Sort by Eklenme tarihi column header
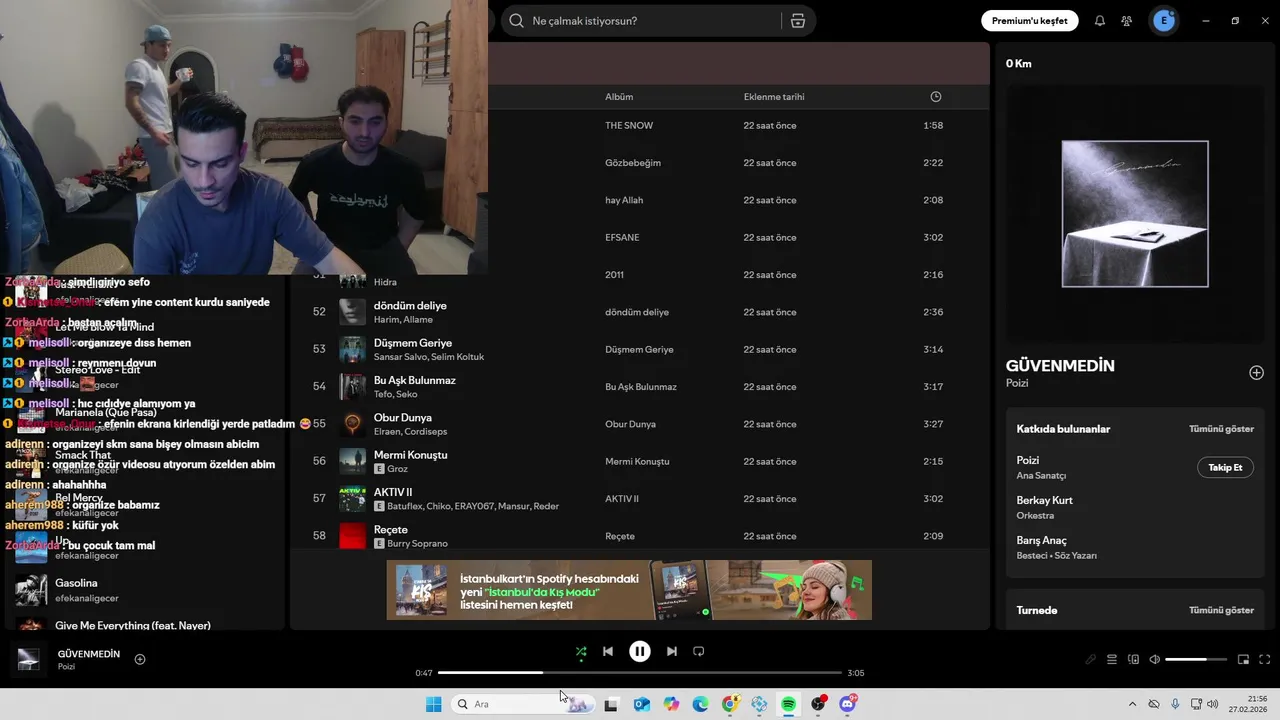Screen dimensions: 1280x720 tap(774, 97)
